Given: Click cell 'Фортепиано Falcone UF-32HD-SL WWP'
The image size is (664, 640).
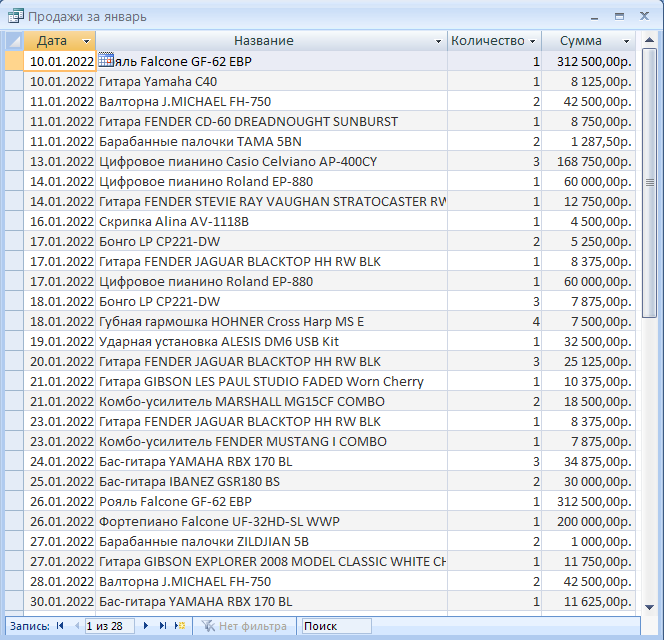Looking at the screenshot, I should 271,521.
